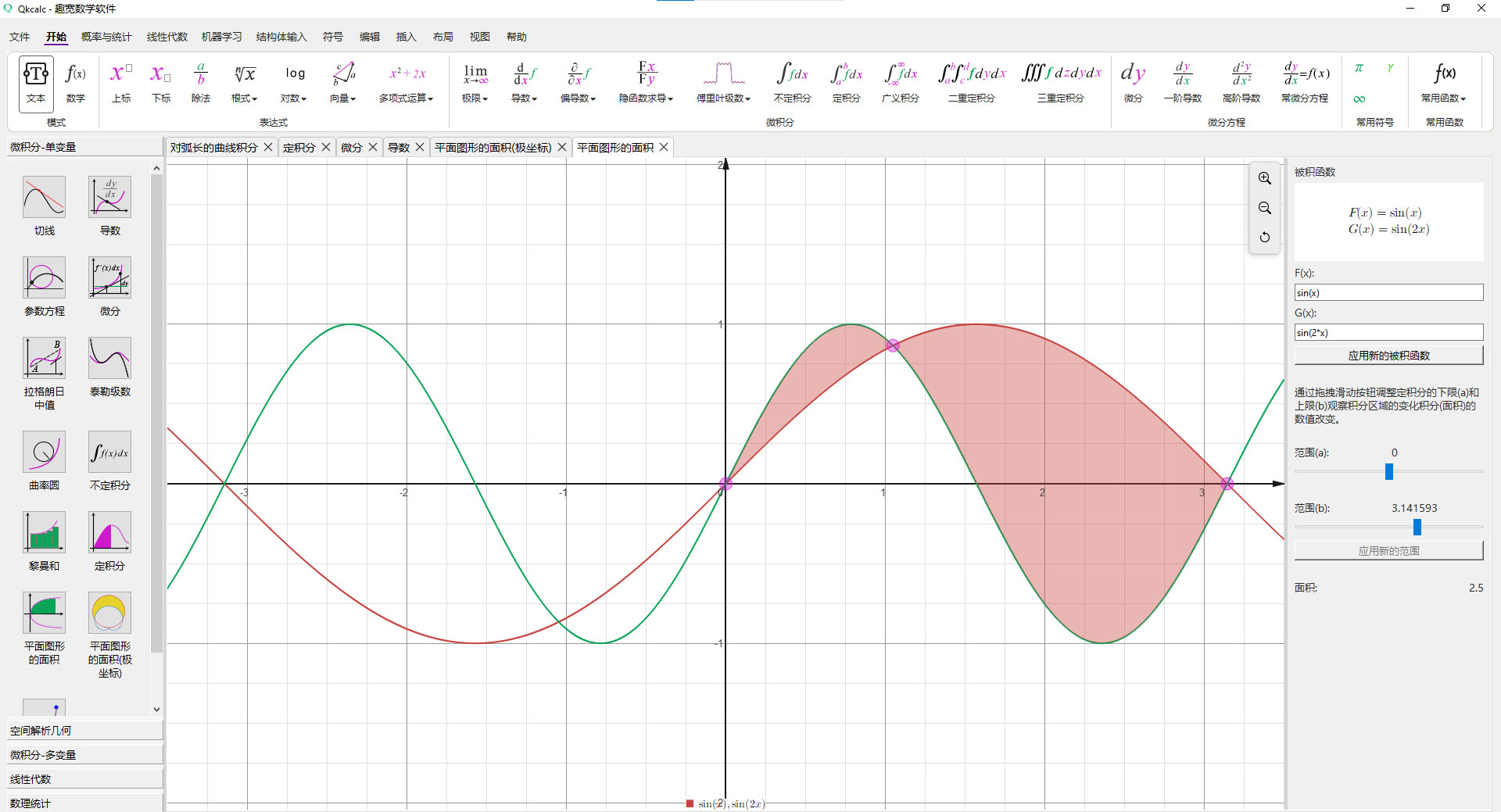Click the zoom out magnifier on graph
The image size is (1501, 812).
tap(1264, 208)
